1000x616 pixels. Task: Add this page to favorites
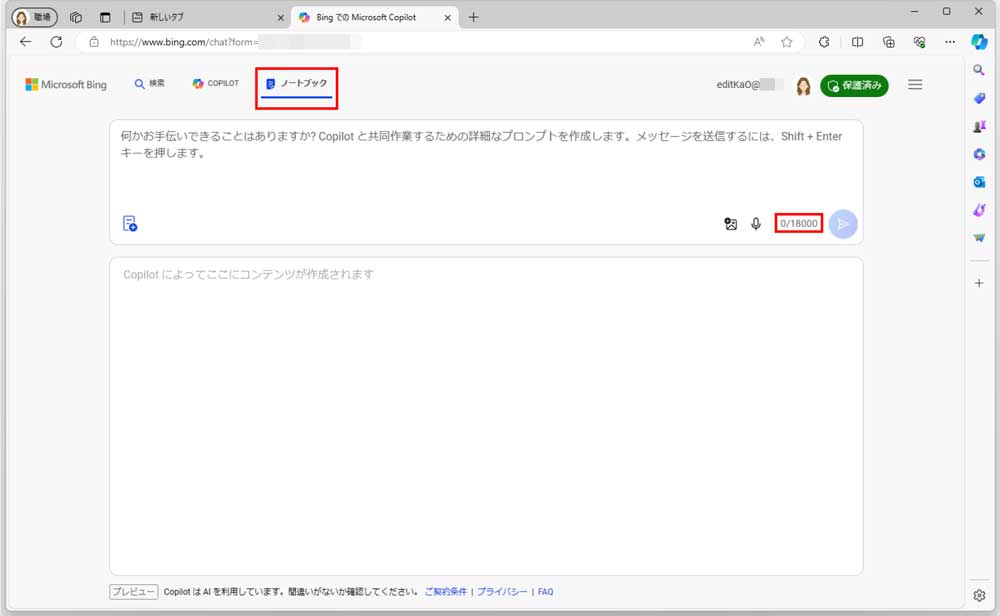coord(787,43)
